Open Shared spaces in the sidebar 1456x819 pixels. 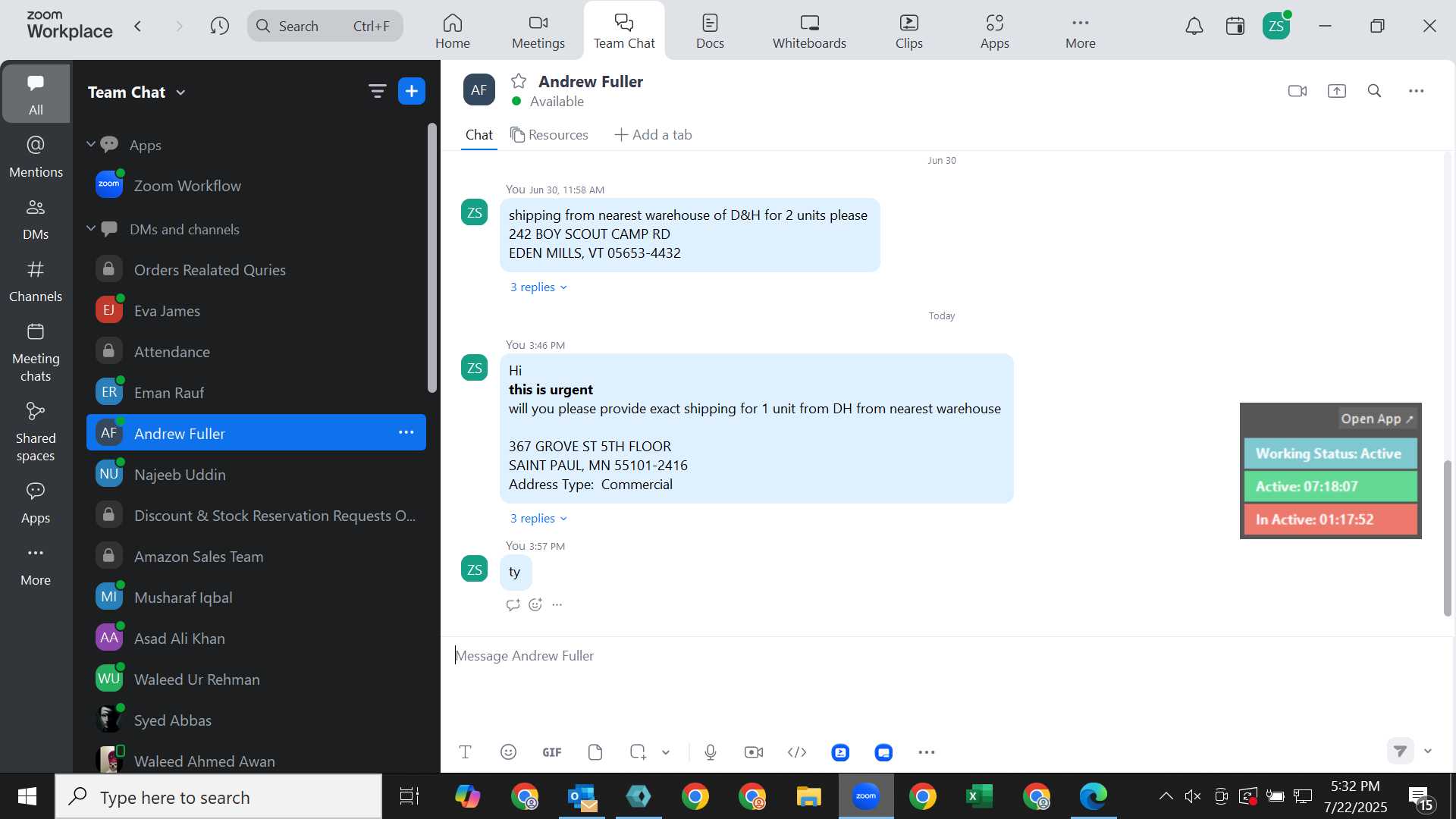click(36, 432)
